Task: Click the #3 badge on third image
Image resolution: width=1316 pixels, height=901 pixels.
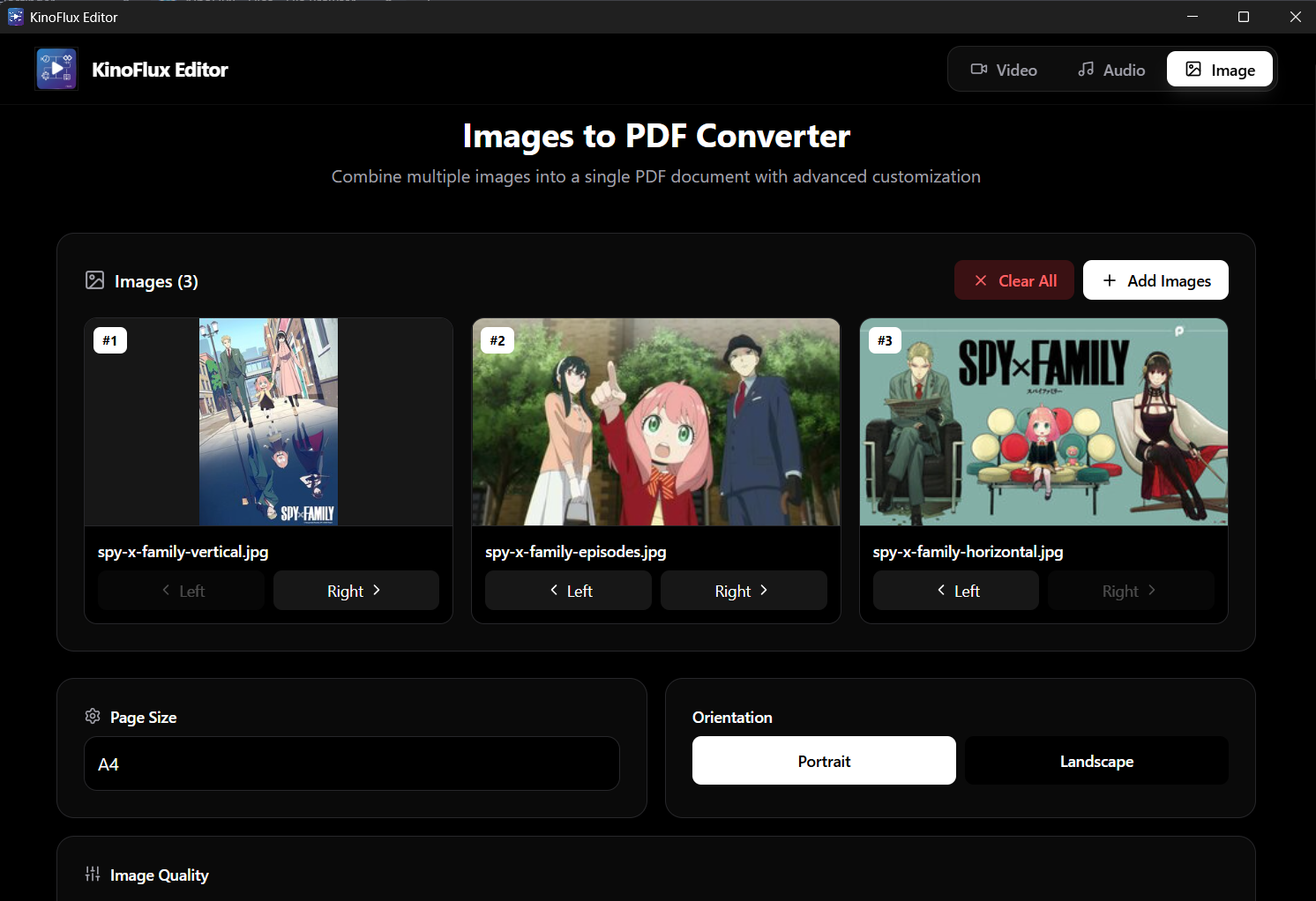Action: pos(885,340)
